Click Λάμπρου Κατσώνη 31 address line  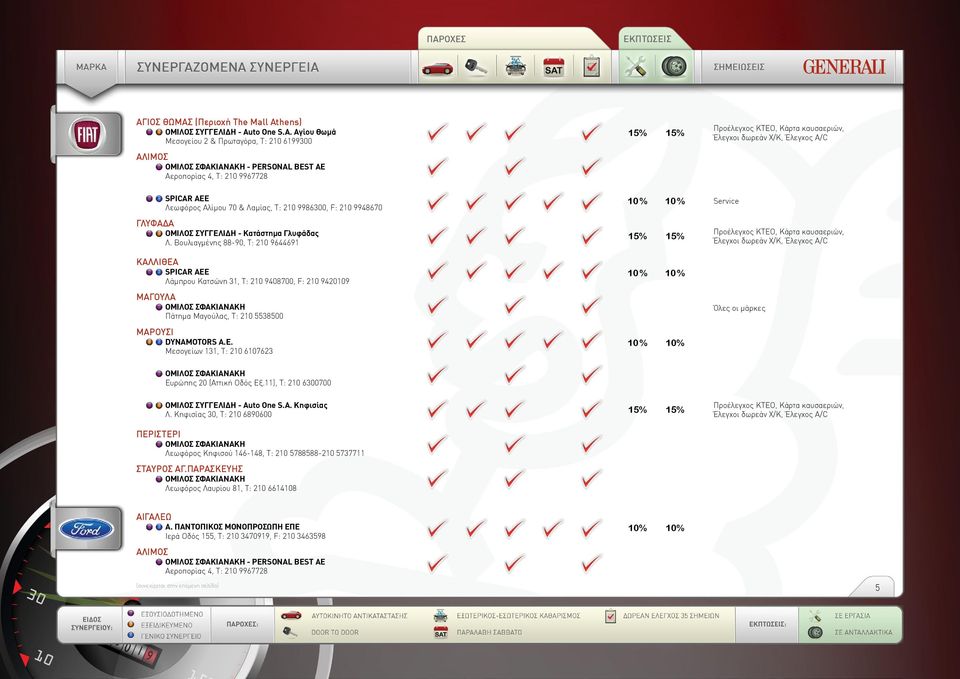coord(257,282)
